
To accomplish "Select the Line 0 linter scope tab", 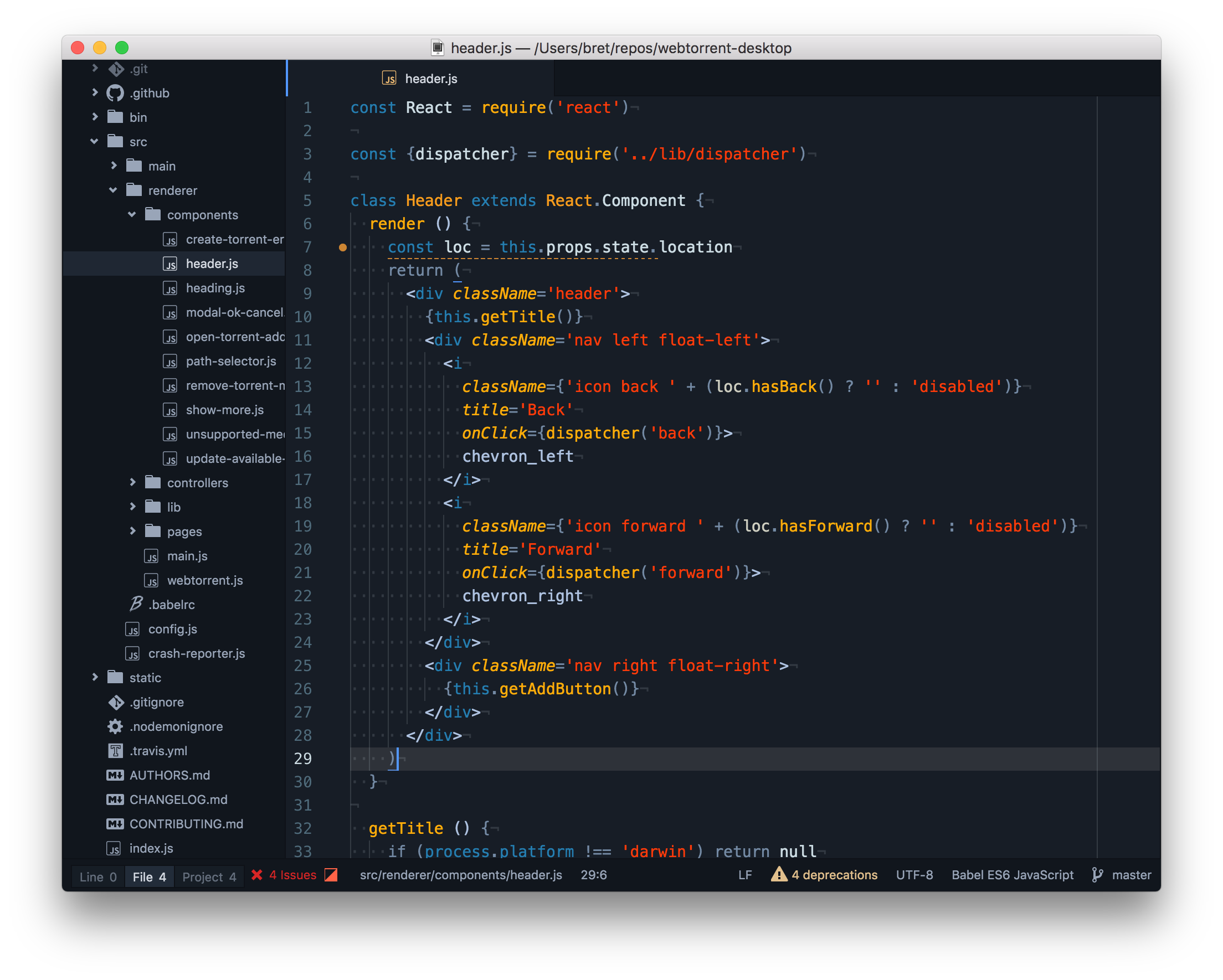I will (x=98, y=877).
